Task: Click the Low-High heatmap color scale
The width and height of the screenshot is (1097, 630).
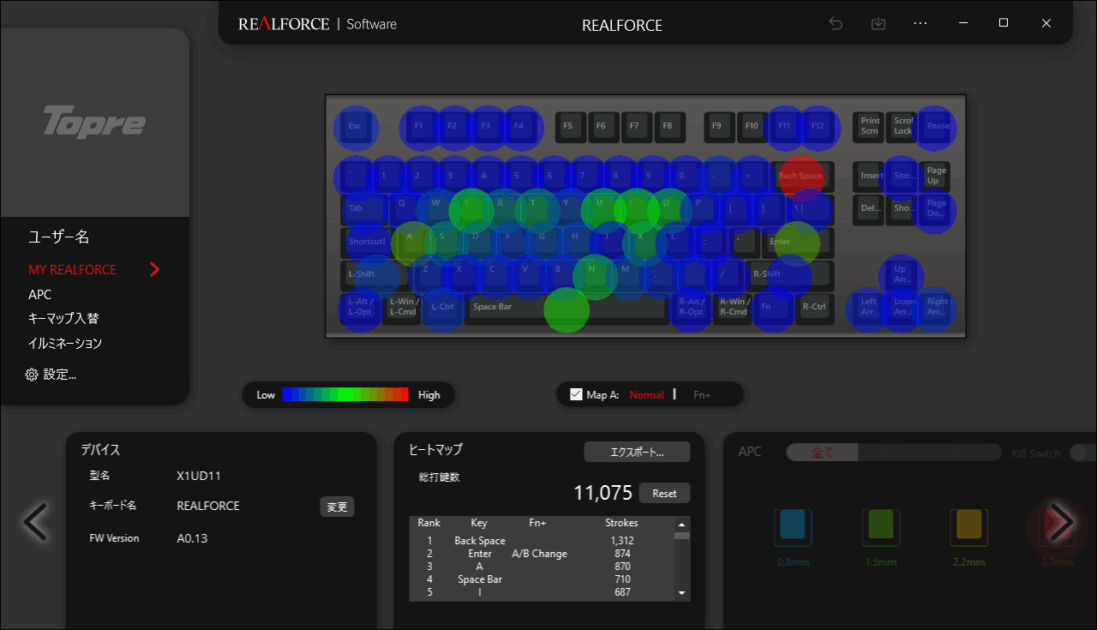Action: [345, 395]
